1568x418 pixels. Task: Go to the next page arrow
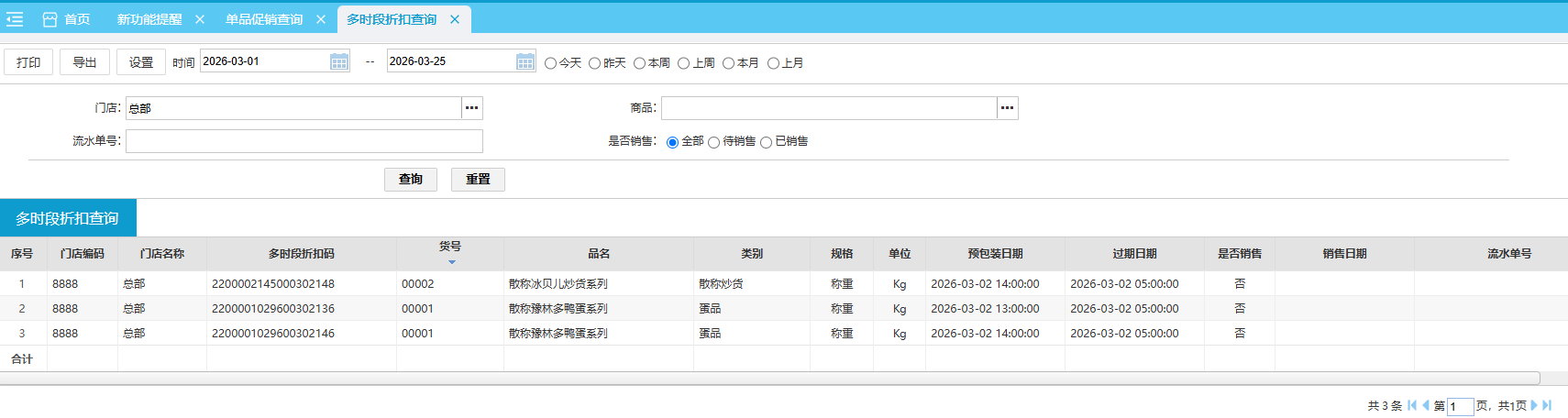1534,405
